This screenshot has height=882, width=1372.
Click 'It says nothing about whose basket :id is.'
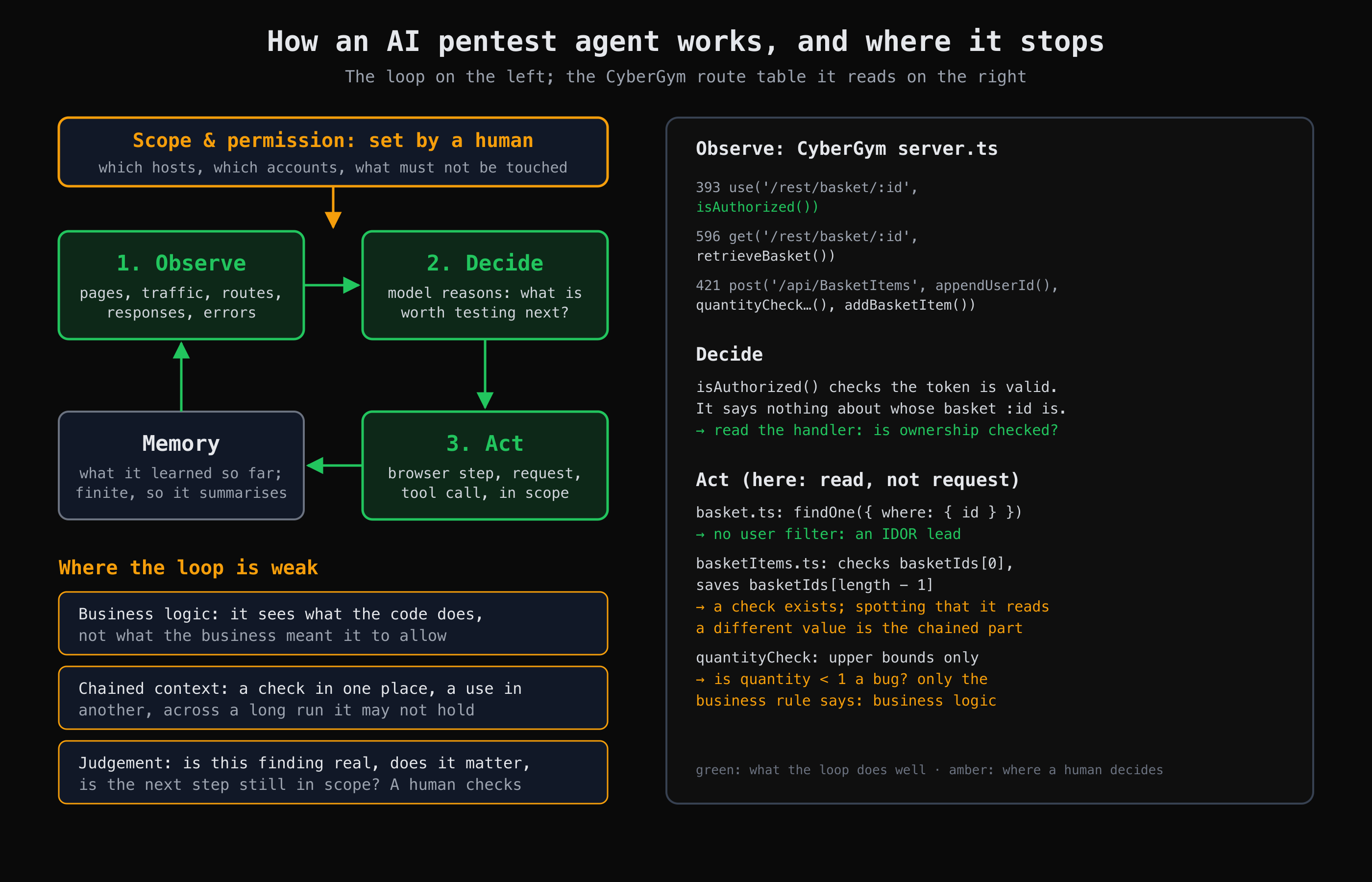click(x=881, y=409)
